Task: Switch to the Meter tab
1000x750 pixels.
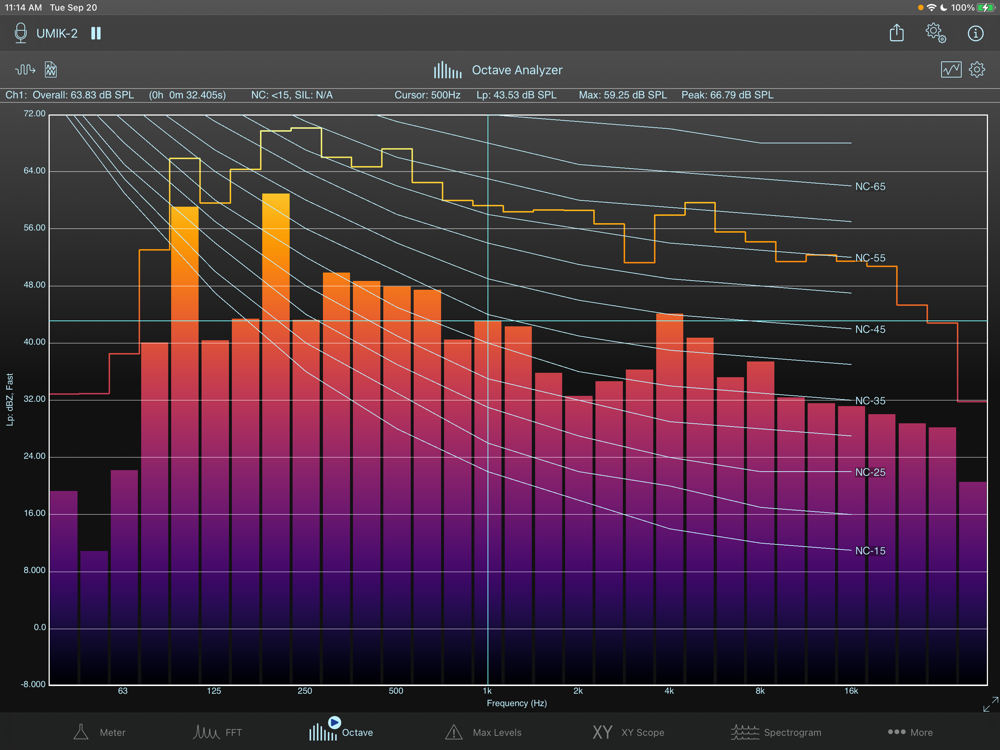Action: (99, 732)
